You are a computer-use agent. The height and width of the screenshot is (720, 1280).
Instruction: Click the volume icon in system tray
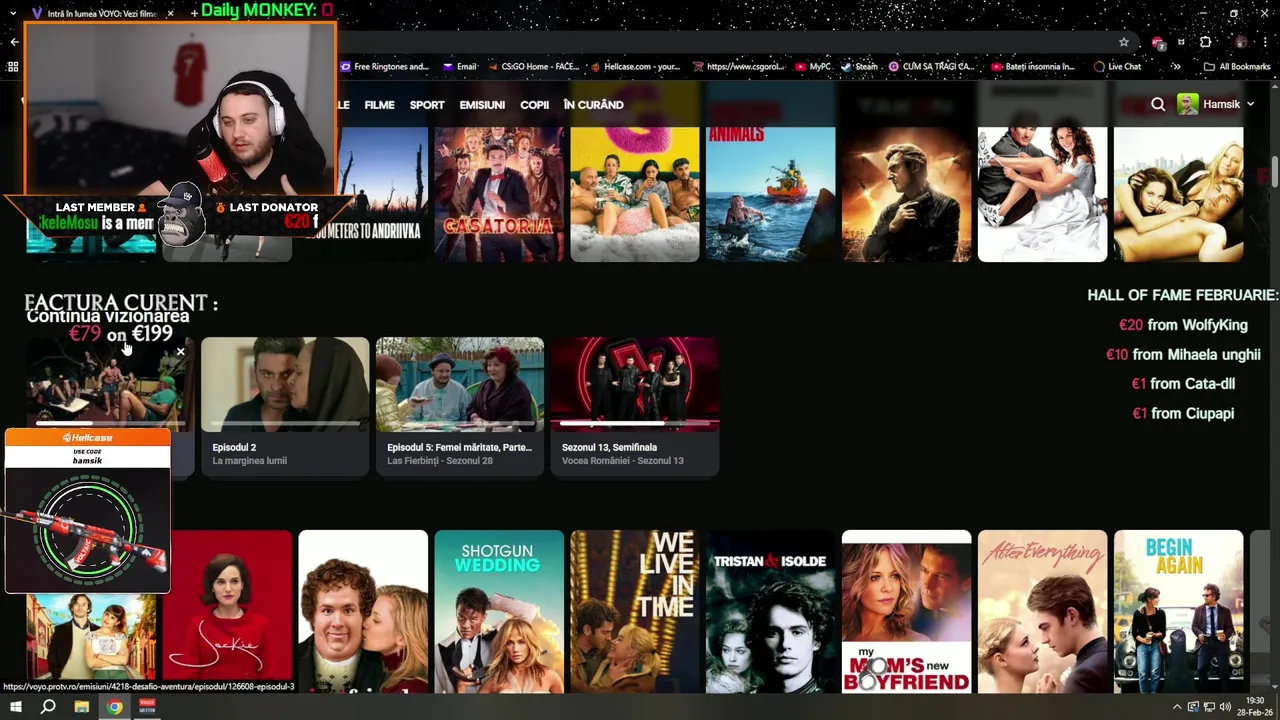point(1225,707)
